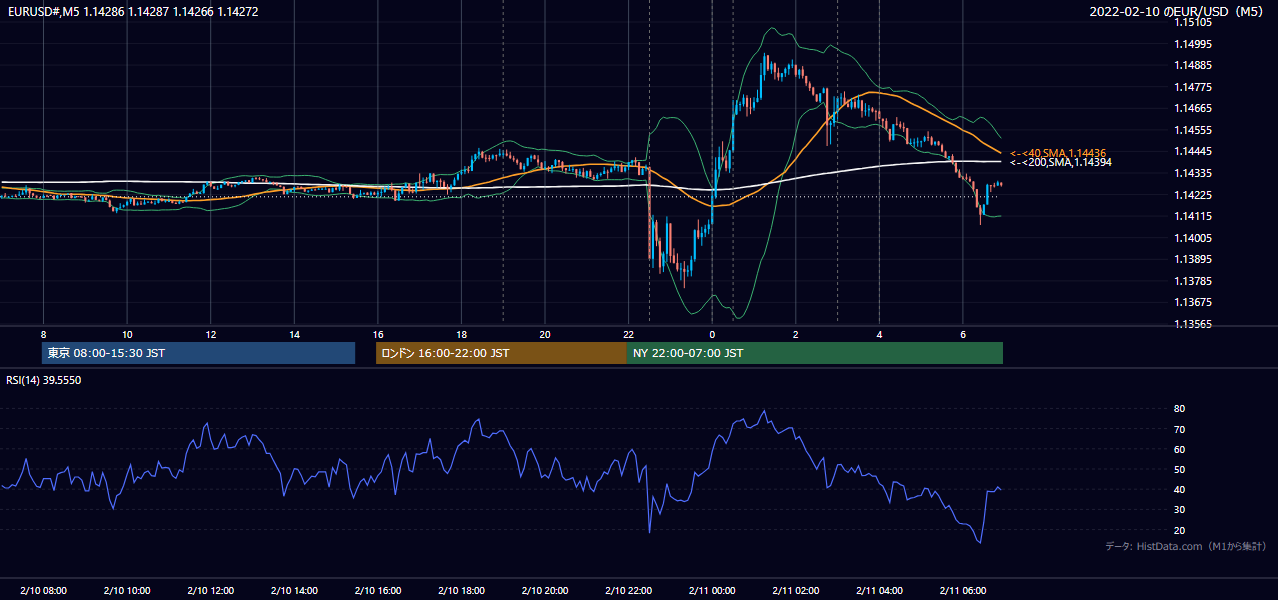This screenshot has width=1278, height=600.
Task: Click price axis value 1.14115
Action: point(1194,216)
